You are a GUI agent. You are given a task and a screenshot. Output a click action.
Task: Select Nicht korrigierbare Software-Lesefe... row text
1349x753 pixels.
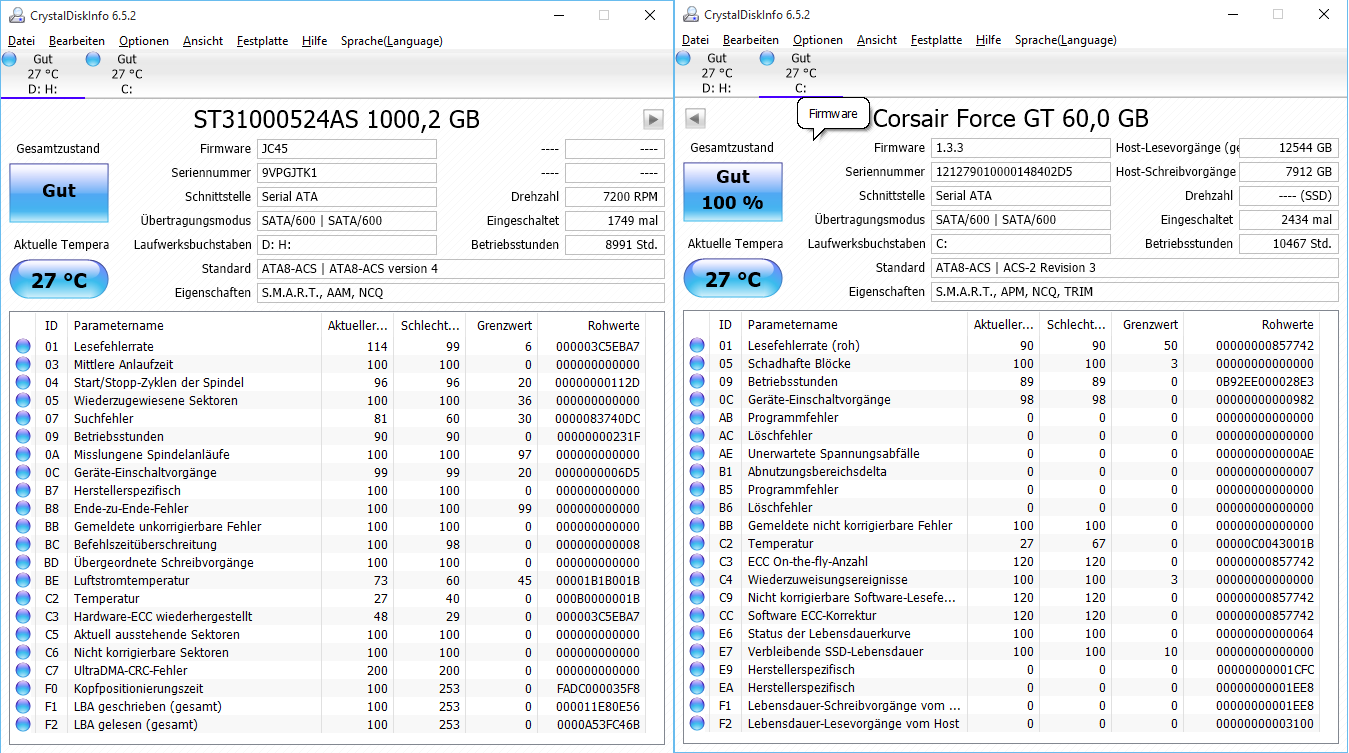[852, 598]
